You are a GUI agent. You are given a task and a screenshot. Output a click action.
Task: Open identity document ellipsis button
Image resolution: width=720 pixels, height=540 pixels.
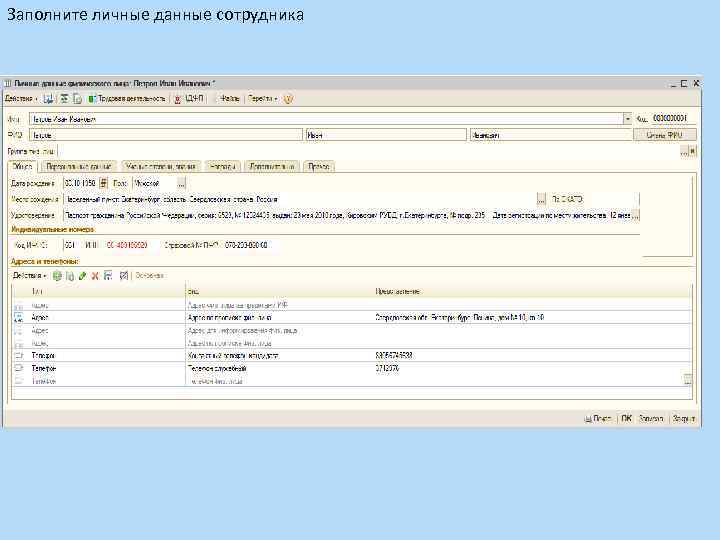(x=636, y=215)
